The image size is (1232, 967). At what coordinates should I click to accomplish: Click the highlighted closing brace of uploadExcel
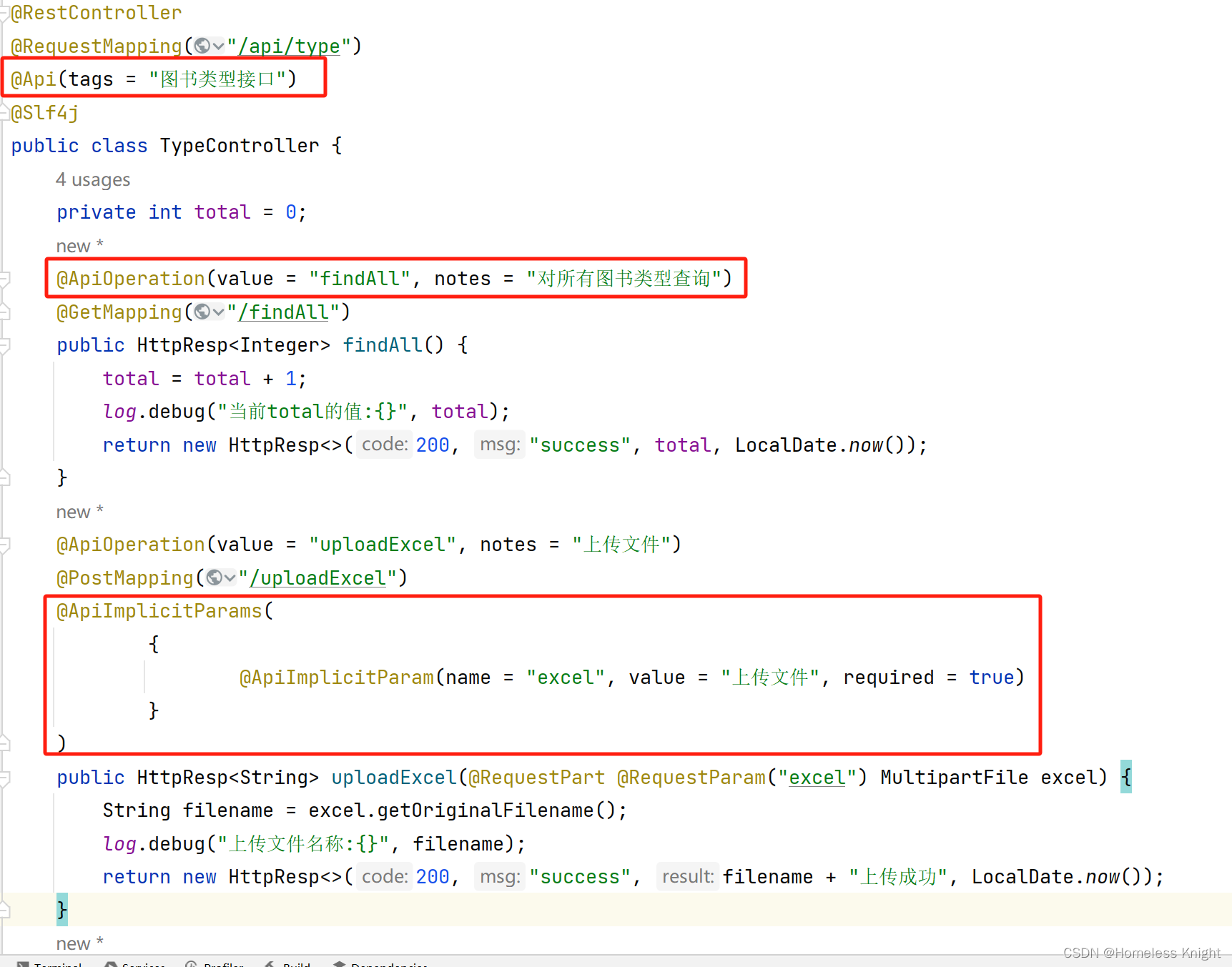coord(62,910)
